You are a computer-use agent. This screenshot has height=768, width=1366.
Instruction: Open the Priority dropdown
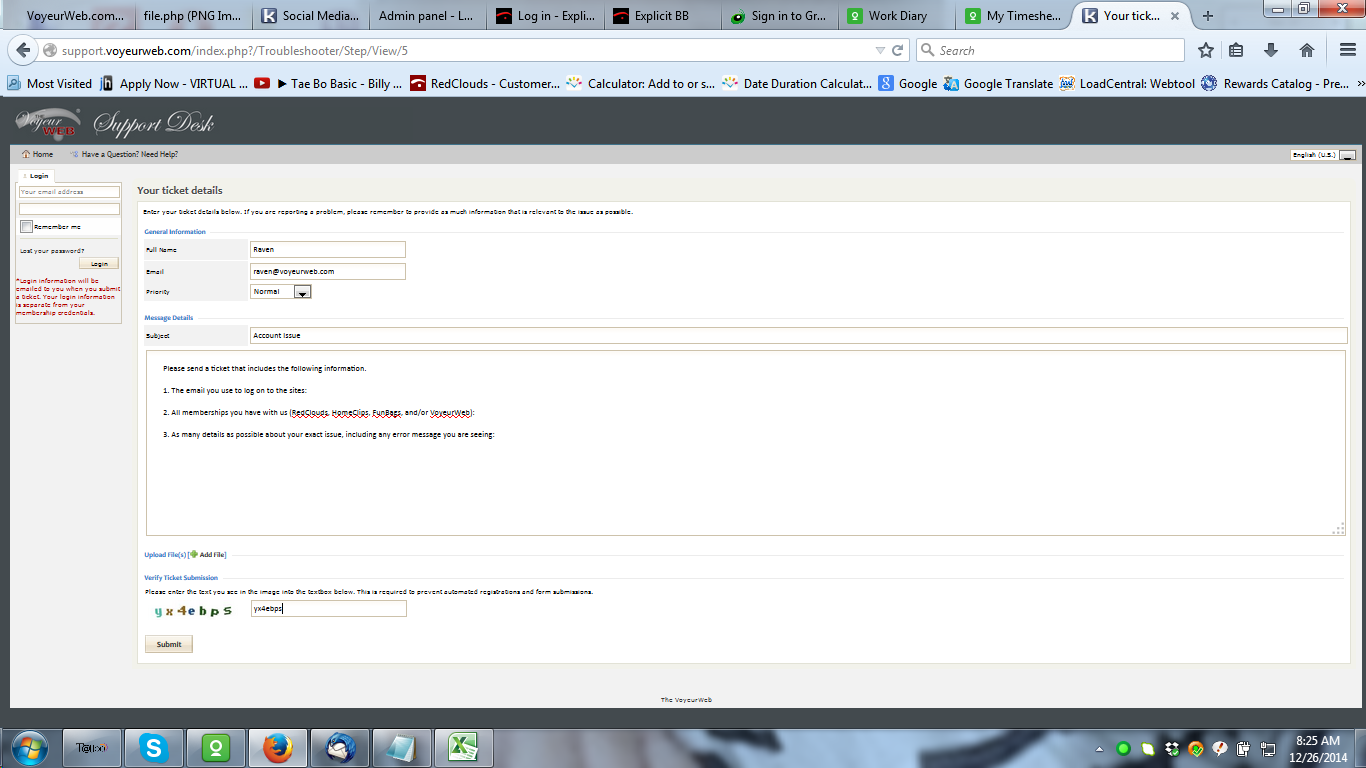pos(302,291)
